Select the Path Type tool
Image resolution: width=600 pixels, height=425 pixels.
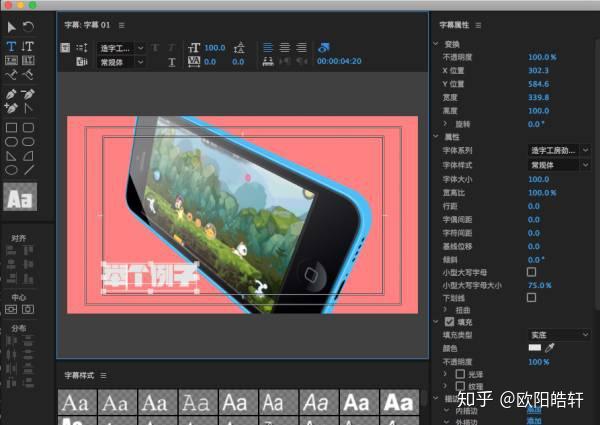[x=11, y=74]
